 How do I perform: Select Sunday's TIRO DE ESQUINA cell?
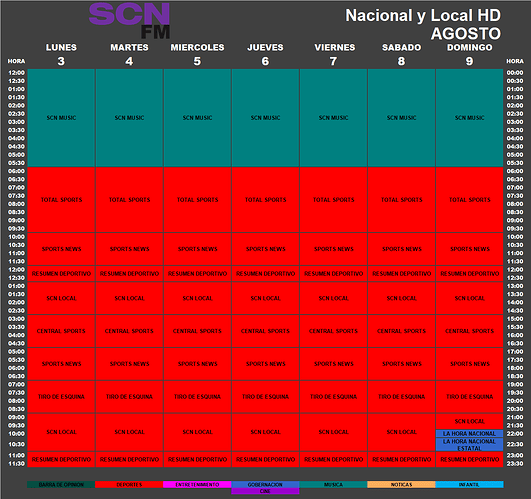click(x=470, y=397)
